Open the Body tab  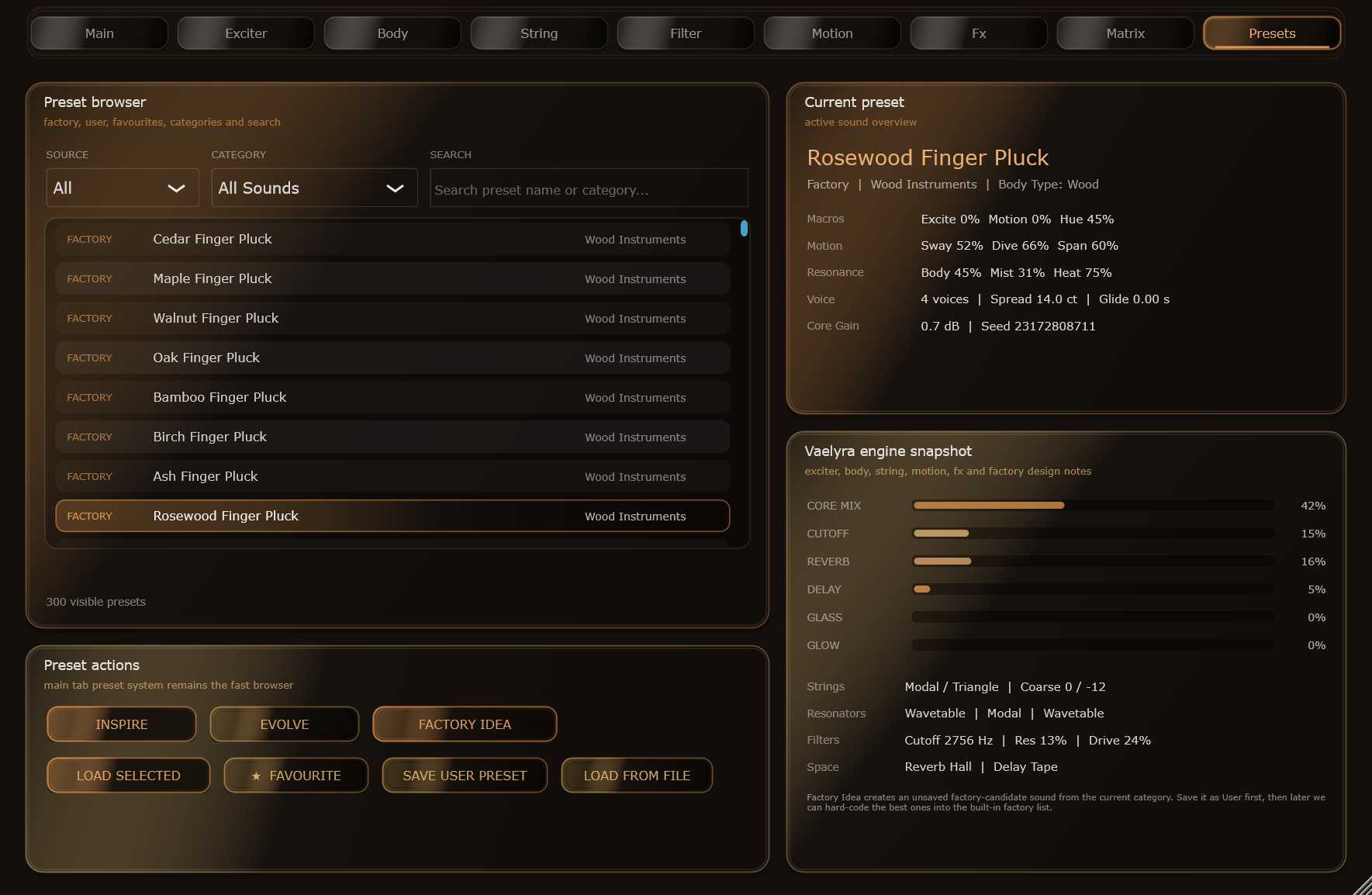tap(392, 33)
